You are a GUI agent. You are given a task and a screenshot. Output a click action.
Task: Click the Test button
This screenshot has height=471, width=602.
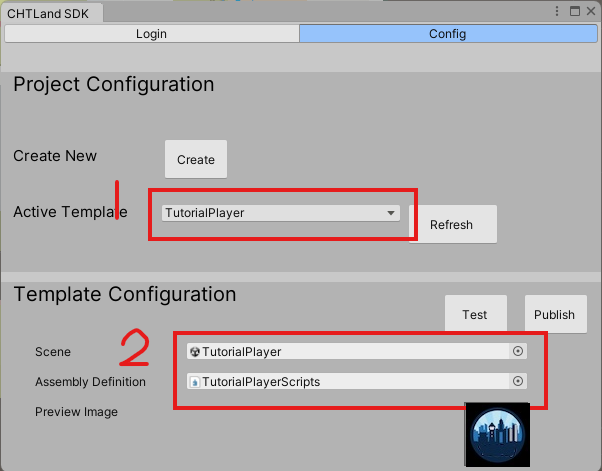(x=475, y=314)
